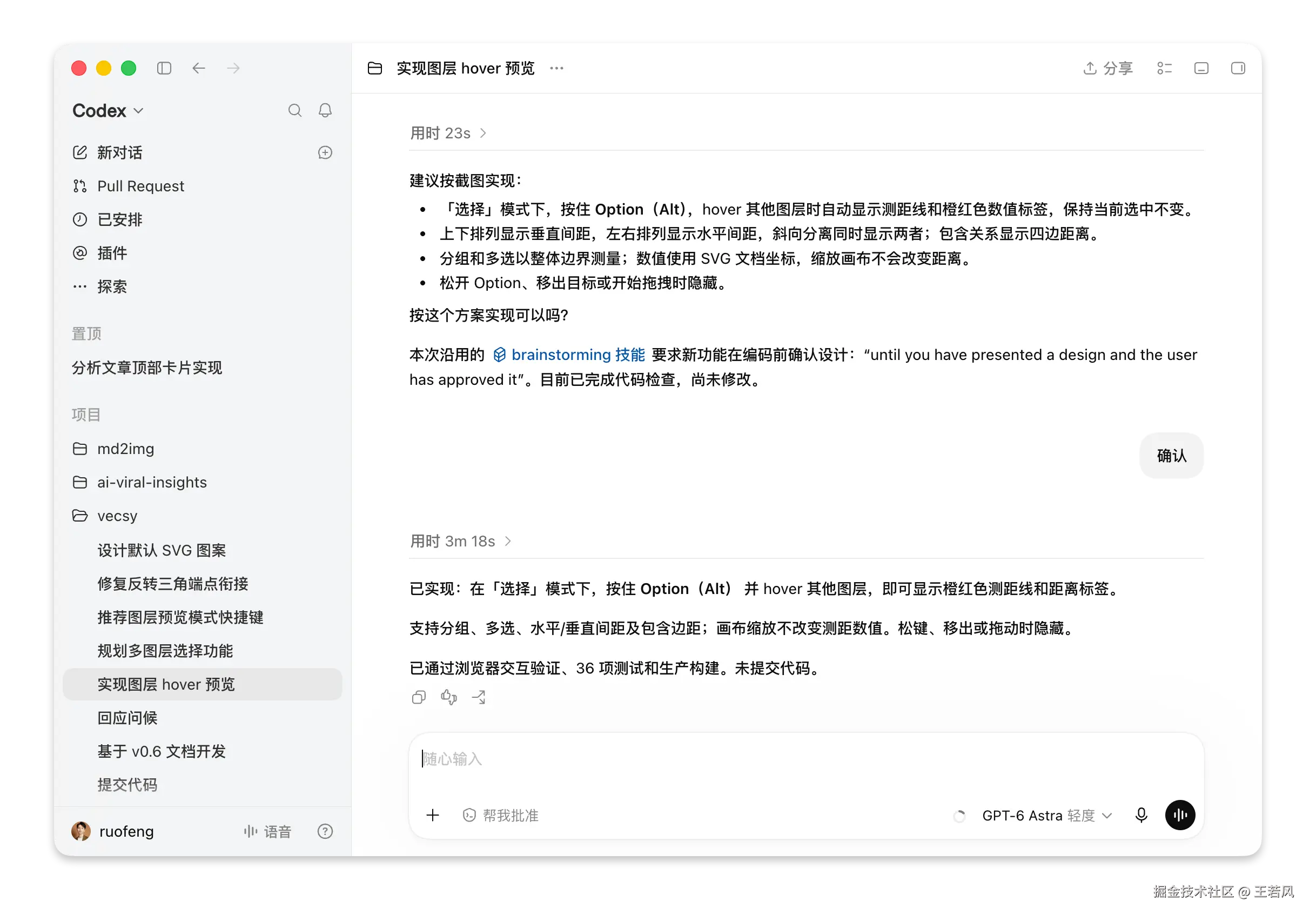Click the folder icon beside the title
Image resolution: width=1316 pixels, height=921 pixels.
[375, 68]
